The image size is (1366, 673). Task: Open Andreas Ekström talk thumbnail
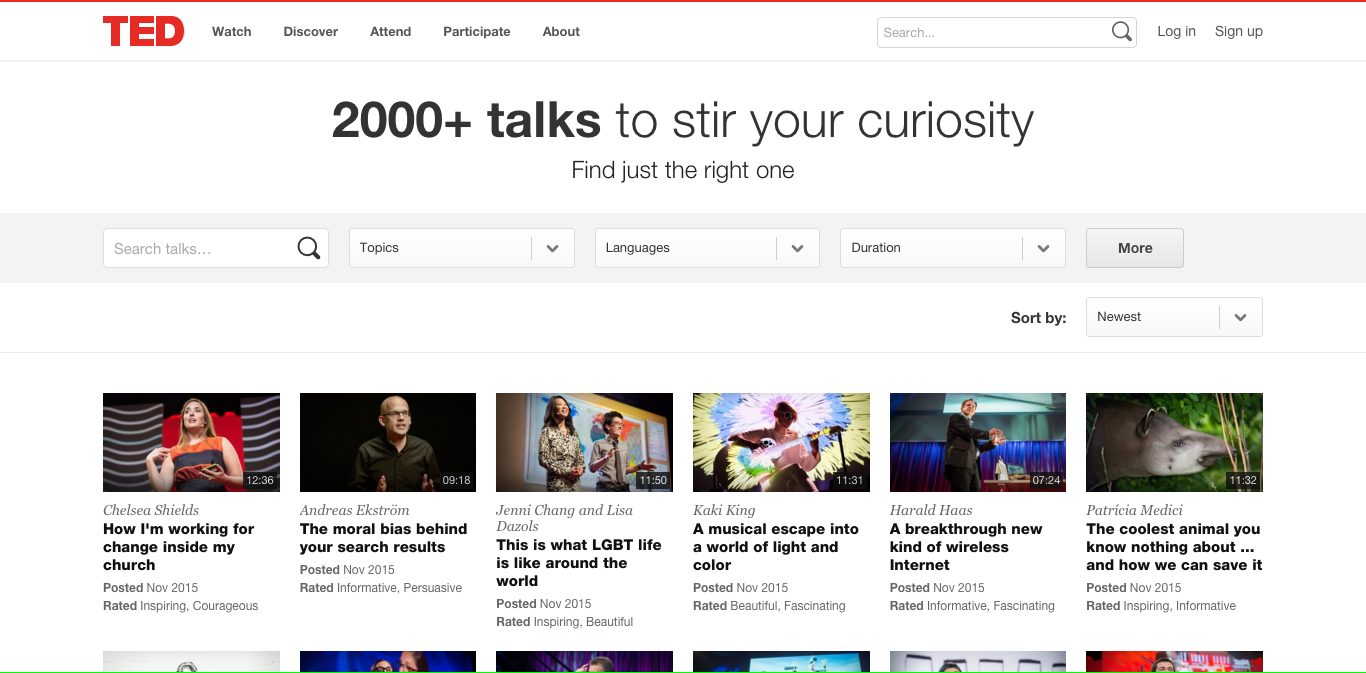pos(388,442)
